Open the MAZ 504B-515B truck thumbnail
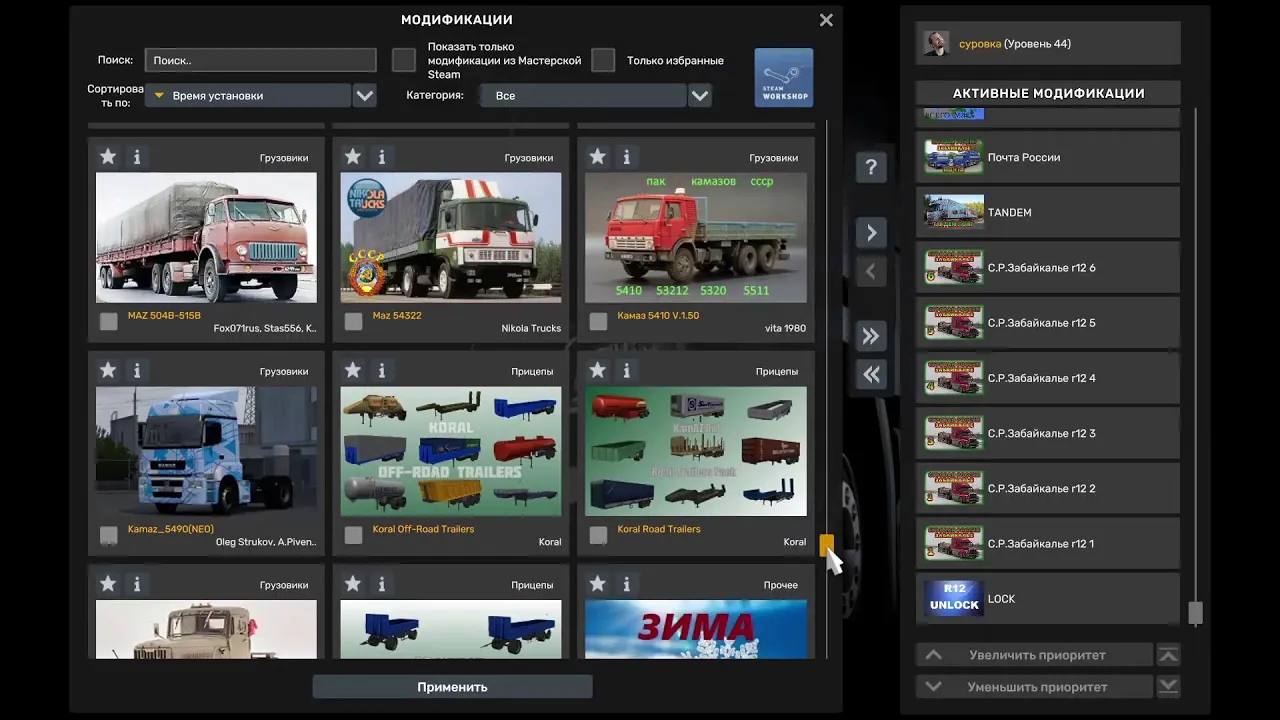Image resolution: width=1280 pixels, height=720 pixels. point(206,238)
